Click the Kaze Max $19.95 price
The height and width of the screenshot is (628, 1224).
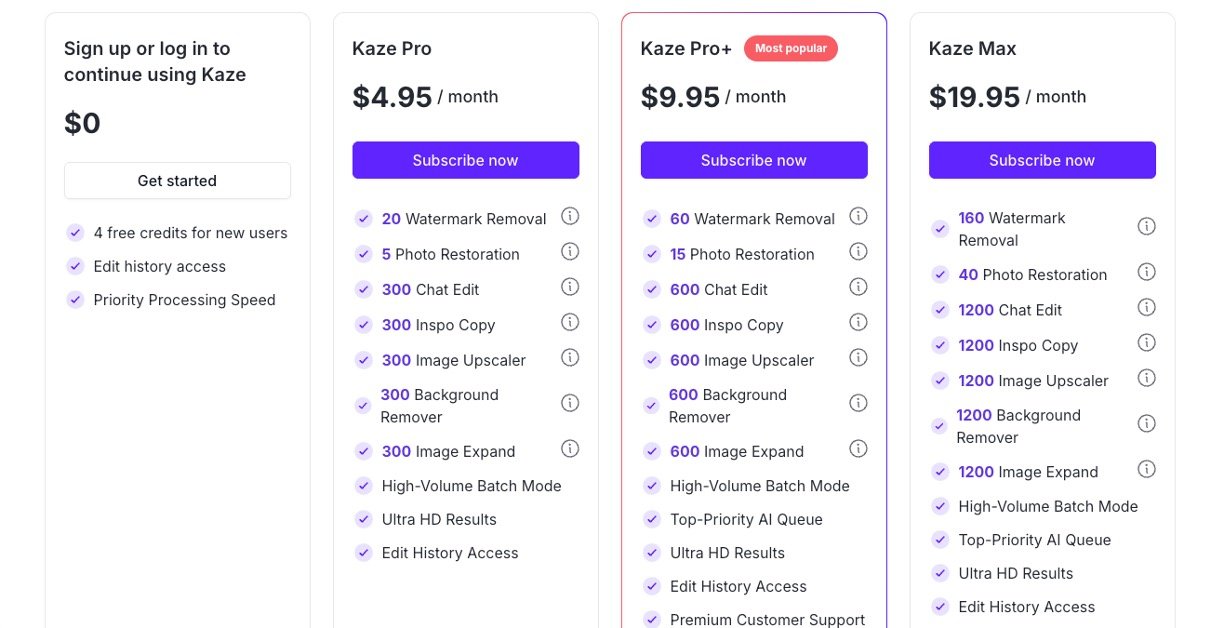974,97
